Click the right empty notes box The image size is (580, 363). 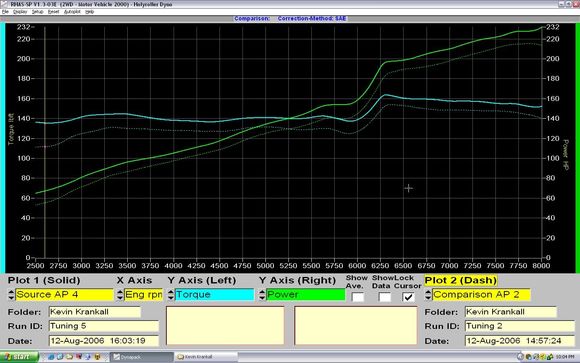pos(356,326)
